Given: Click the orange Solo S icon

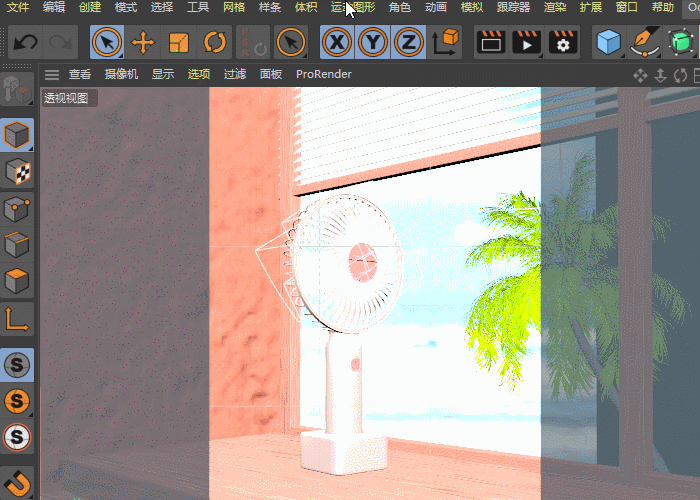Looking at the screenshot, I should click(17, 400).
